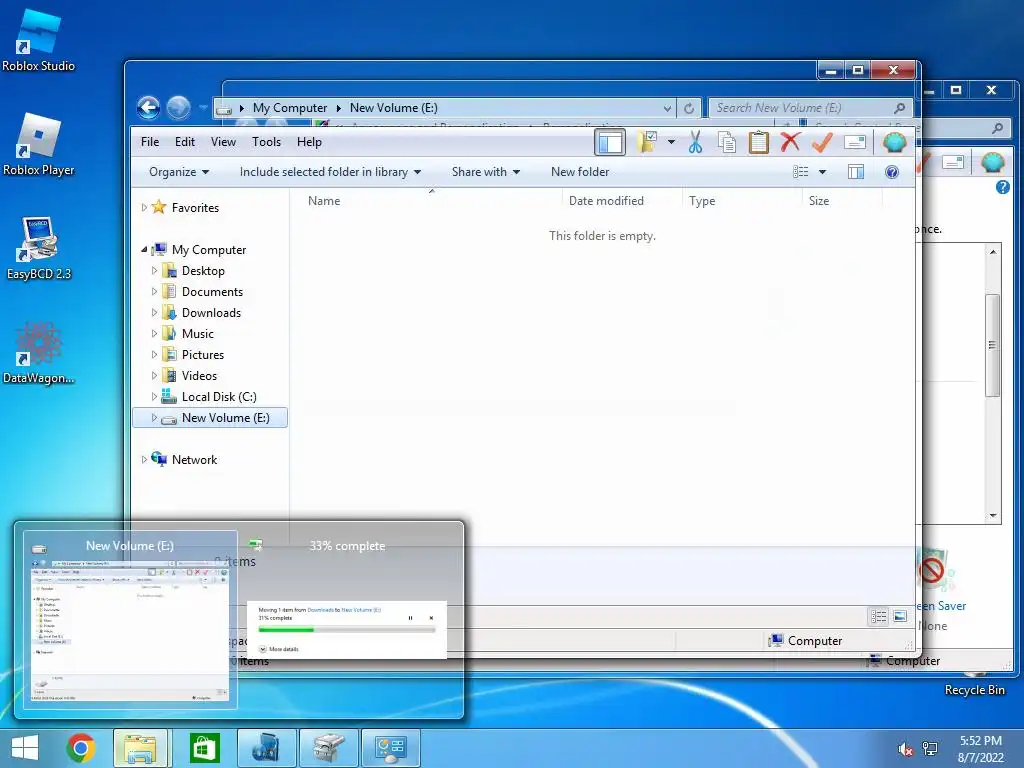Select New Volume (E:) in tree
The image size is (1024, 768).
[210, 418]
